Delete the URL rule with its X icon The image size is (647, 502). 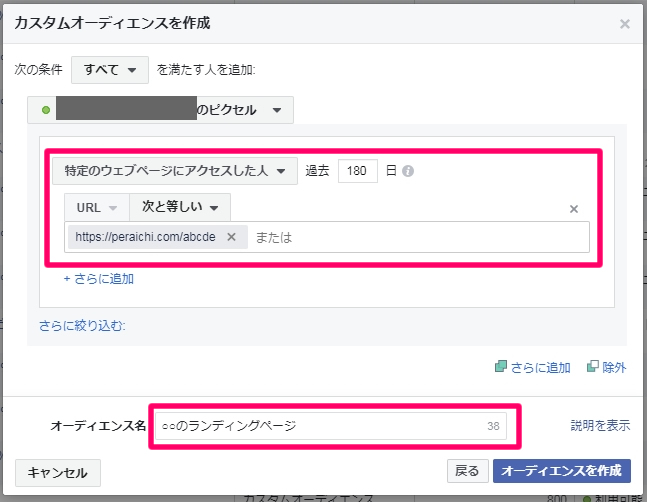(574, 209)
